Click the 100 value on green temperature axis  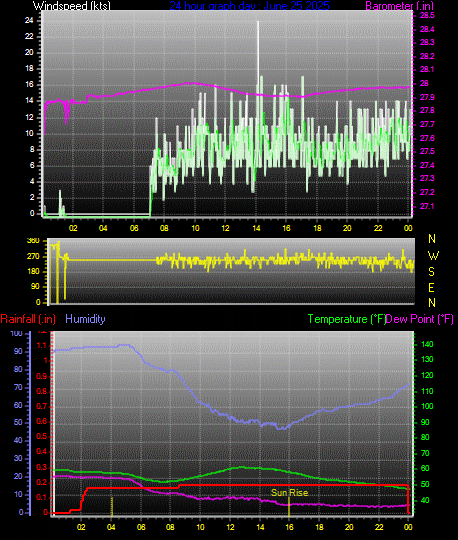427,406
